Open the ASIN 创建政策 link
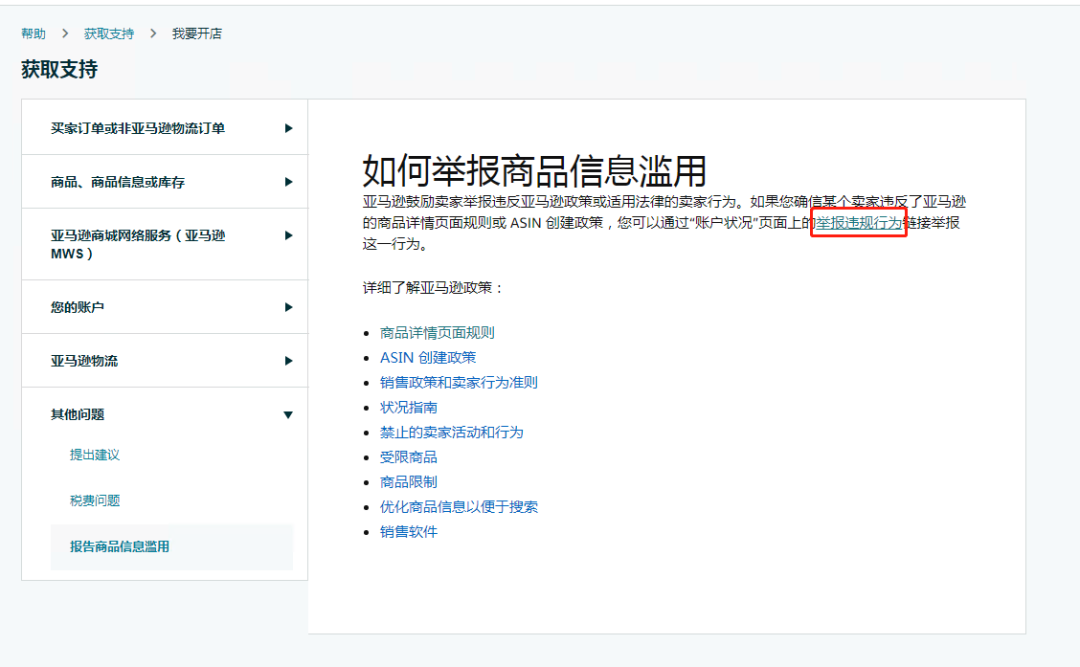 coord(427,357)
